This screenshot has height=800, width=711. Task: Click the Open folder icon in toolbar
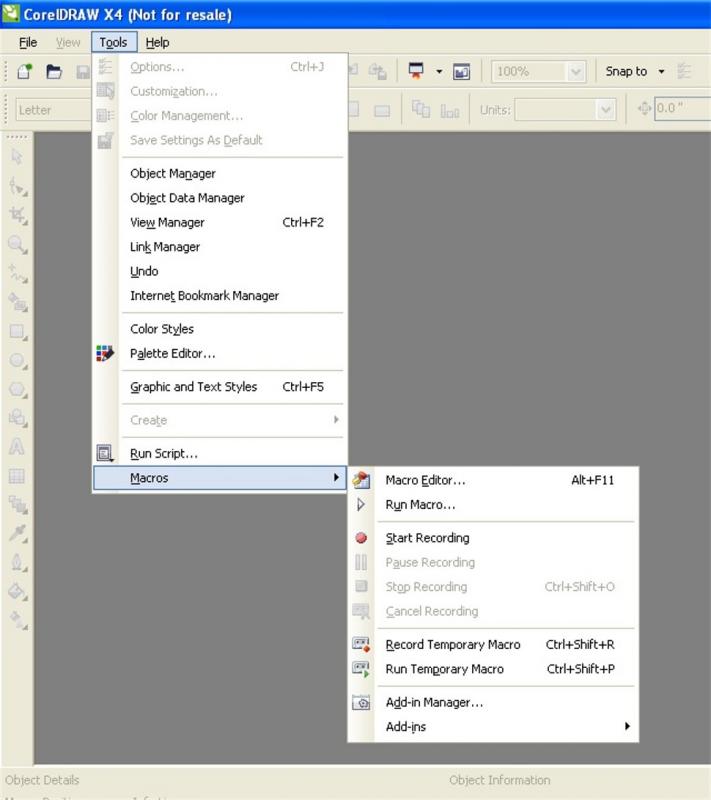(54, 71)
